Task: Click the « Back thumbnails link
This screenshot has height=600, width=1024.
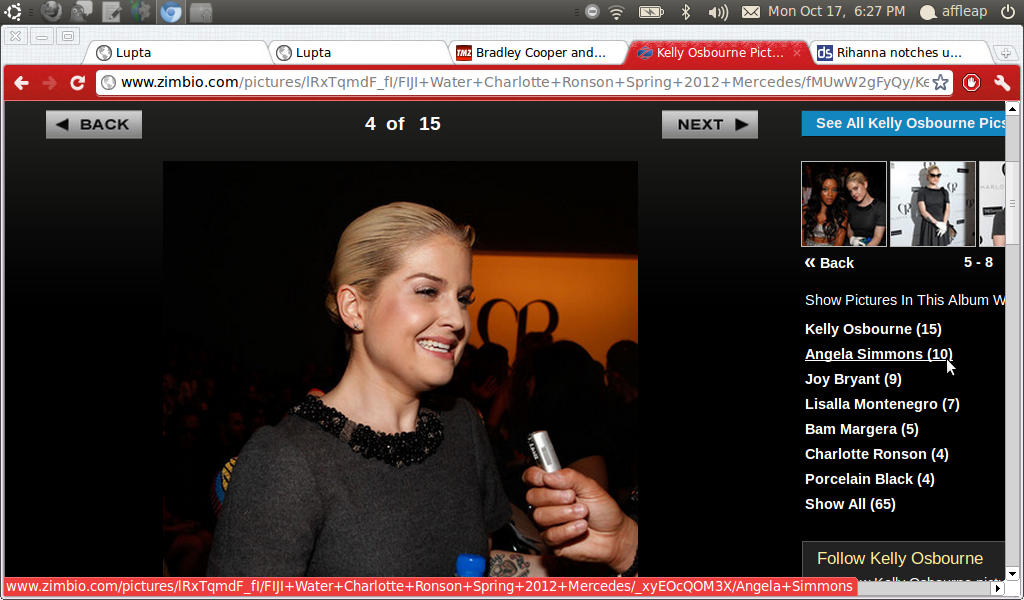Action: tap(829, 262)
